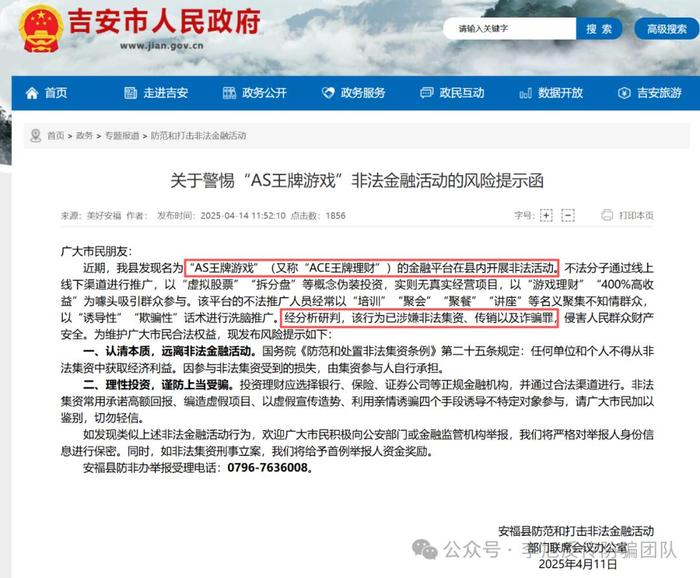The image size is (700, 578).
Task: Click the 走进吉安 document icon
Action: click(130, 93)
